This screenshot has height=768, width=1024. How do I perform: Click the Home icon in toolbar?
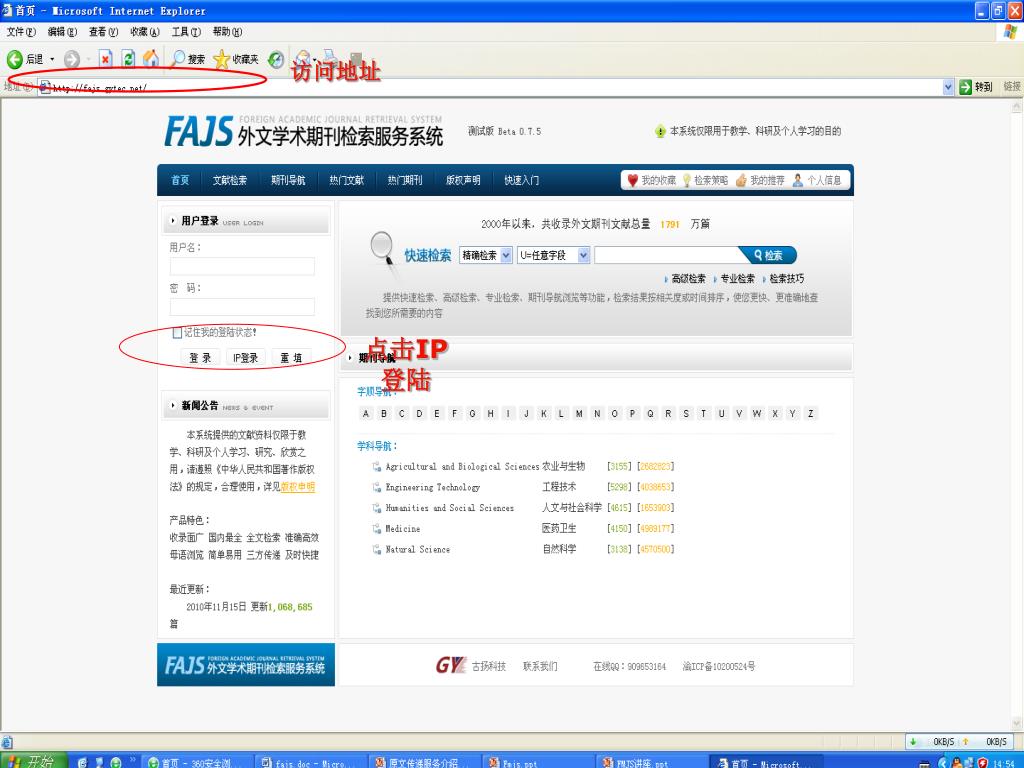151,59
